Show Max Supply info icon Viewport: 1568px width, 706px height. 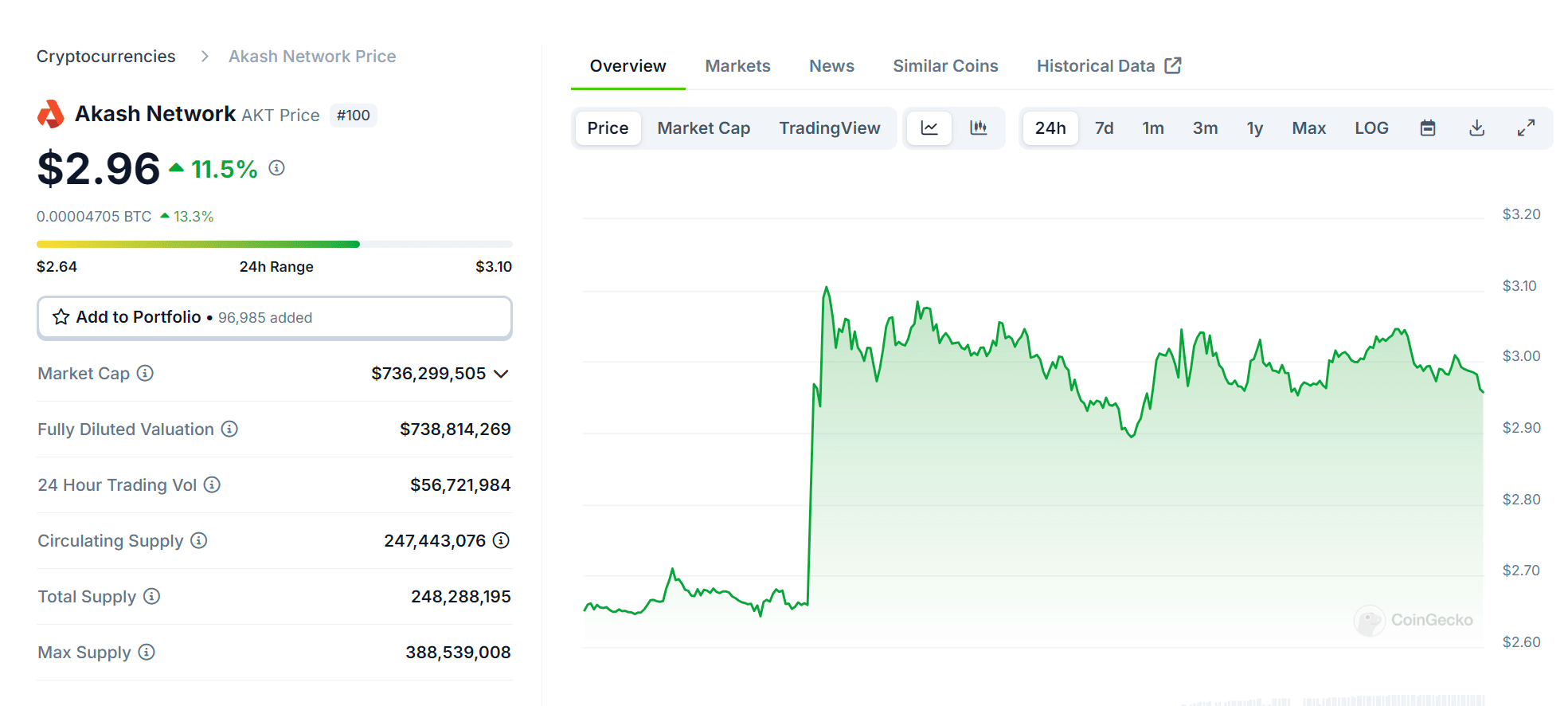point(147,652)
